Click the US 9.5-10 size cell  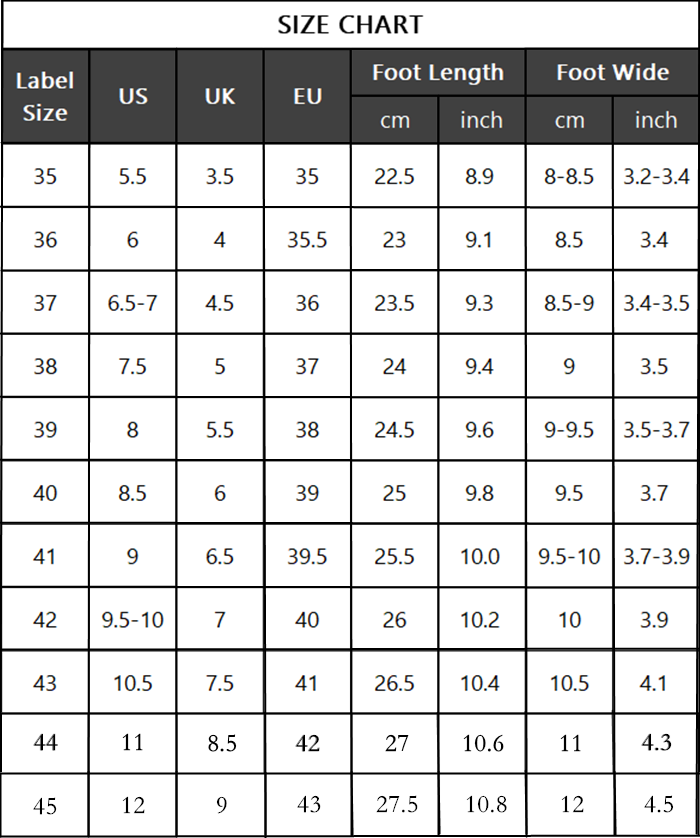tap(133, 620)
